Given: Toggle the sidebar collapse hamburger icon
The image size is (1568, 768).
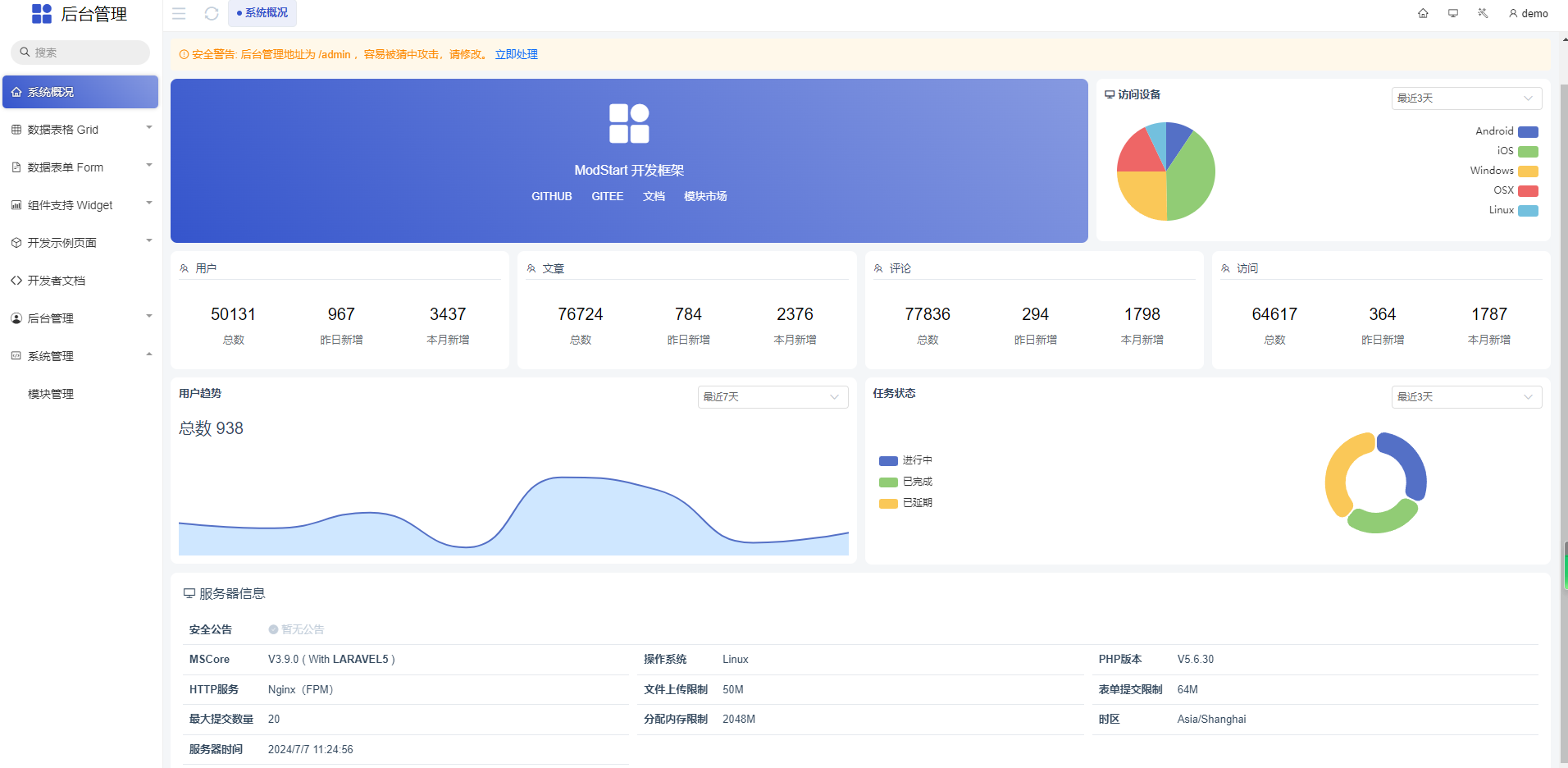Looking at the screenshot, I should pos(179,13).
